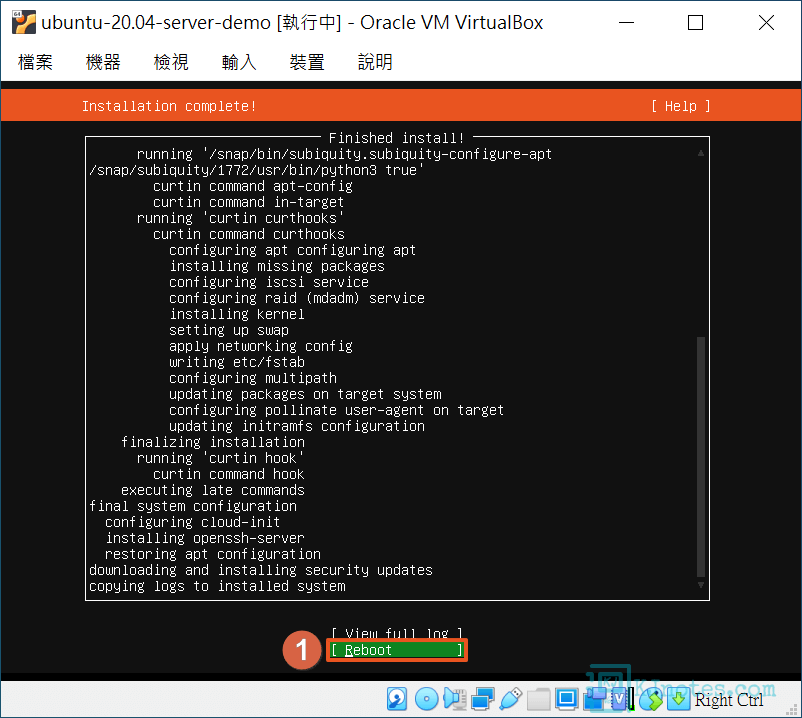Open the 說明 (Help) menu

[x=375, y=62]
